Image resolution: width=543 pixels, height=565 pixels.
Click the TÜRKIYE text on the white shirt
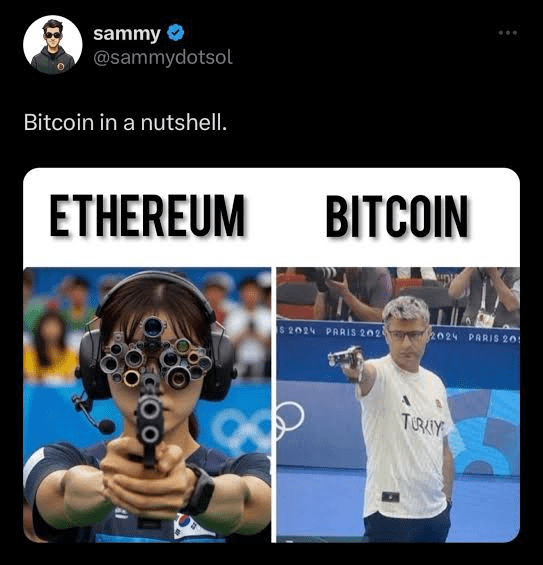tap(422, 424)
